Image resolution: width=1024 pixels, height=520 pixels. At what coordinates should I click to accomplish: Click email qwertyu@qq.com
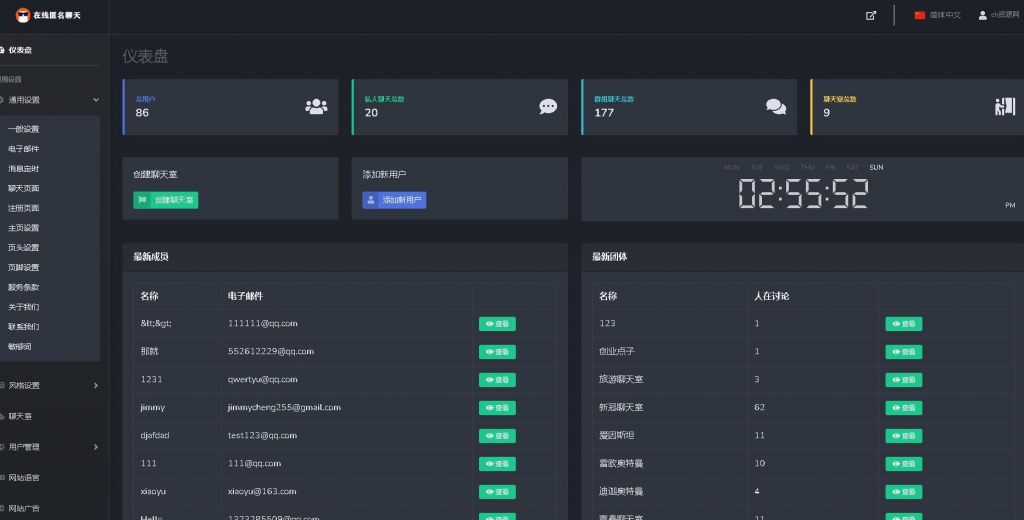(x=263, y=380)
